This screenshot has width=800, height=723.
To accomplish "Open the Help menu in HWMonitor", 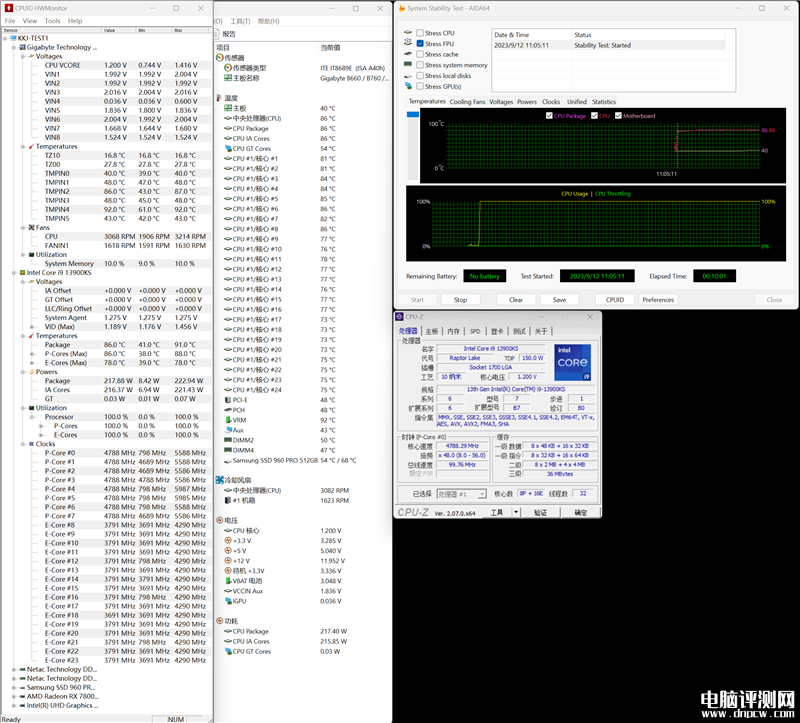I will (x=75, y=21).
